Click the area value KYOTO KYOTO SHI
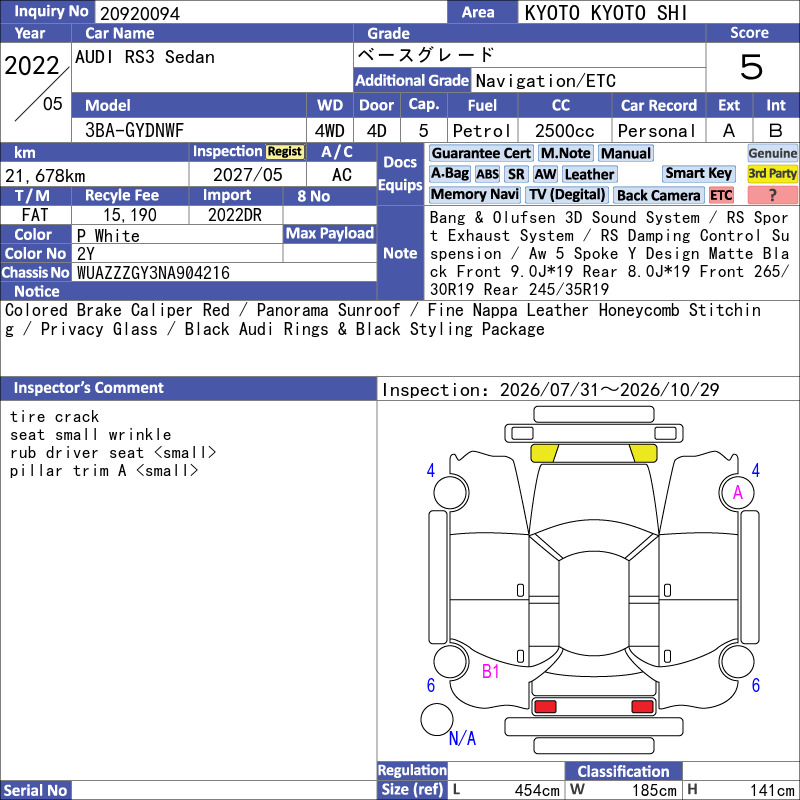 [x=606, y=13]
